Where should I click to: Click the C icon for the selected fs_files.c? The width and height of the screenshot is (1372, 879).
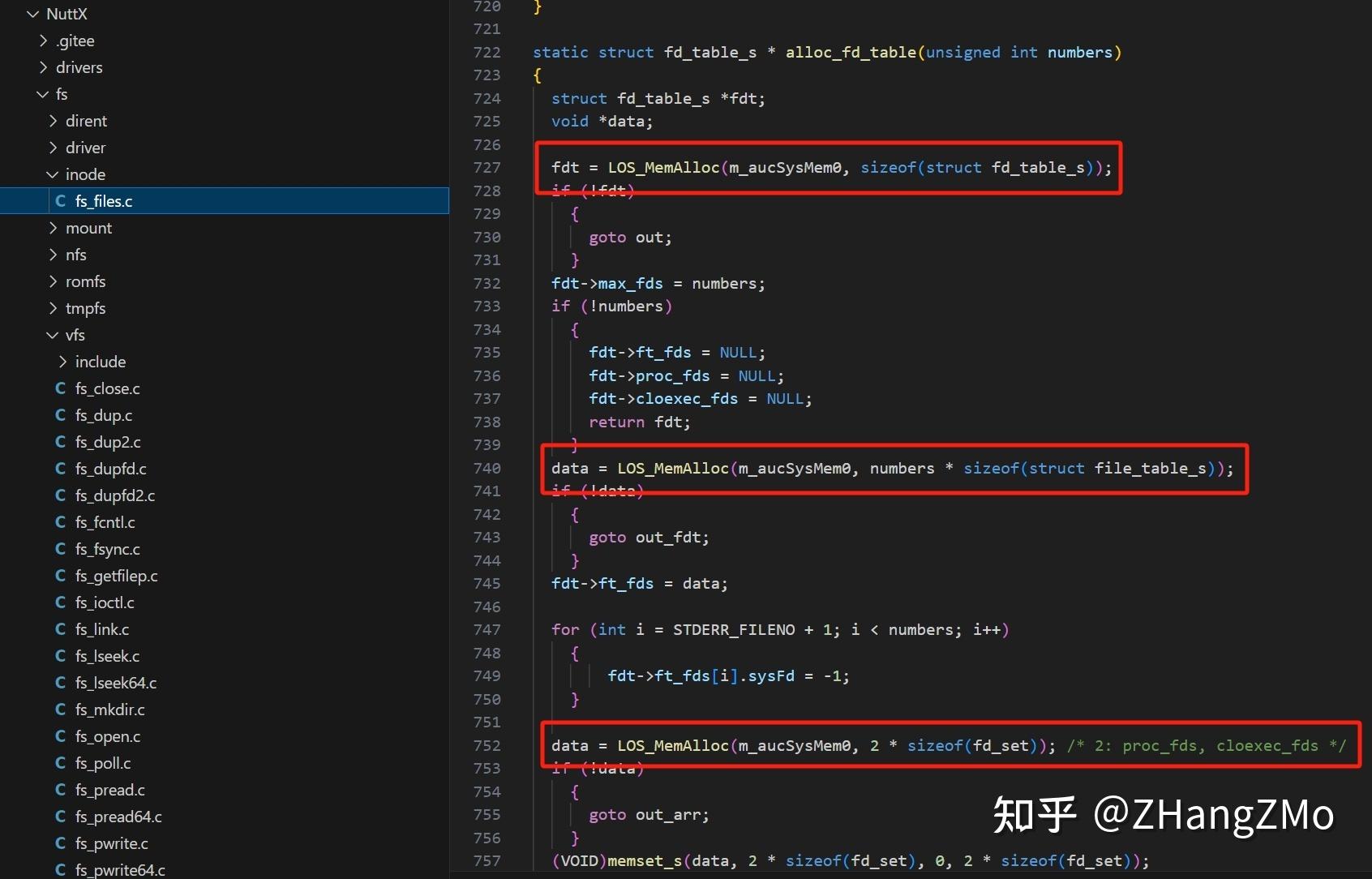point(61,201)
